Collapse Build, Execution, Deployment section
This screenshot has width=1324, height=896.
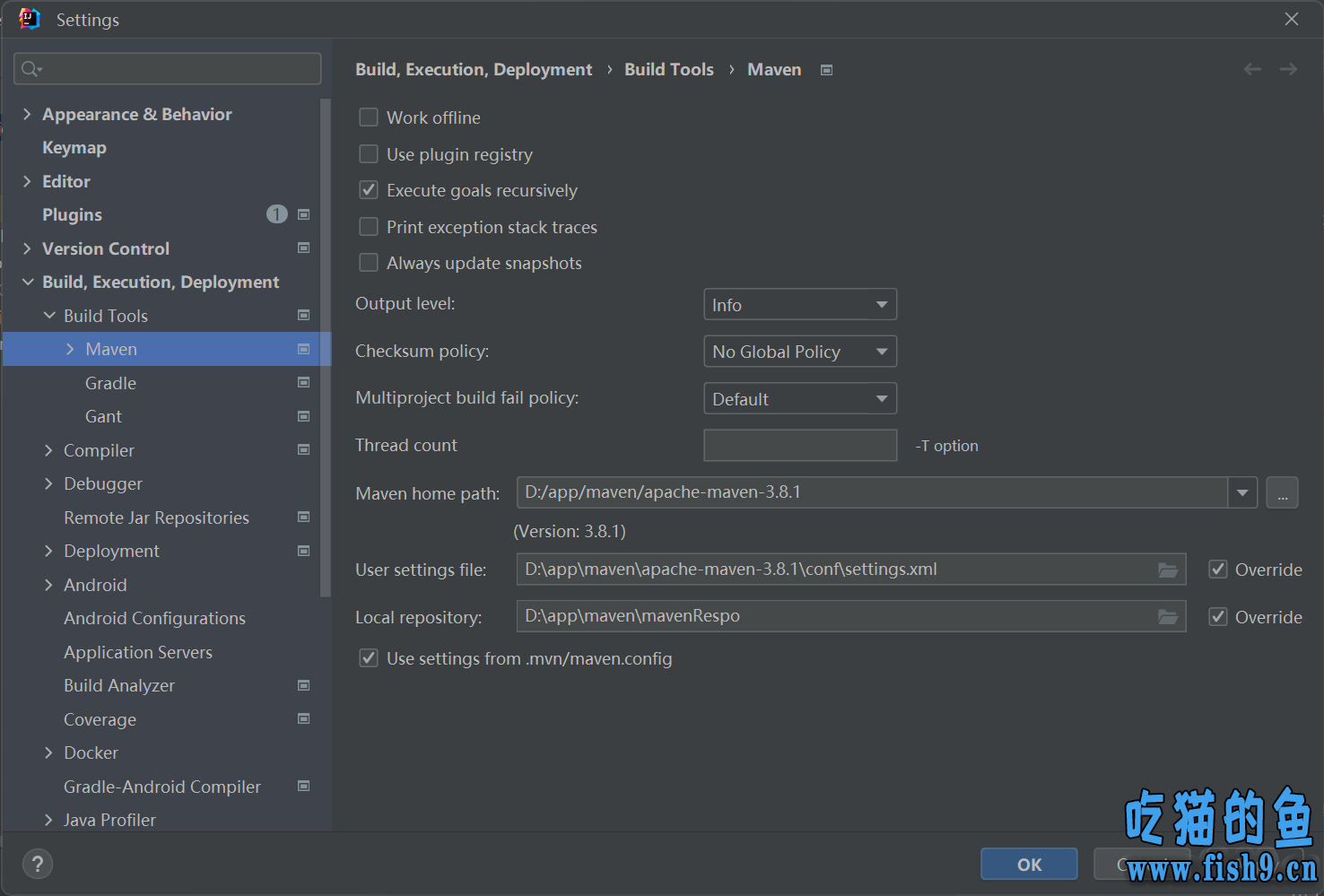pos(28,282)
